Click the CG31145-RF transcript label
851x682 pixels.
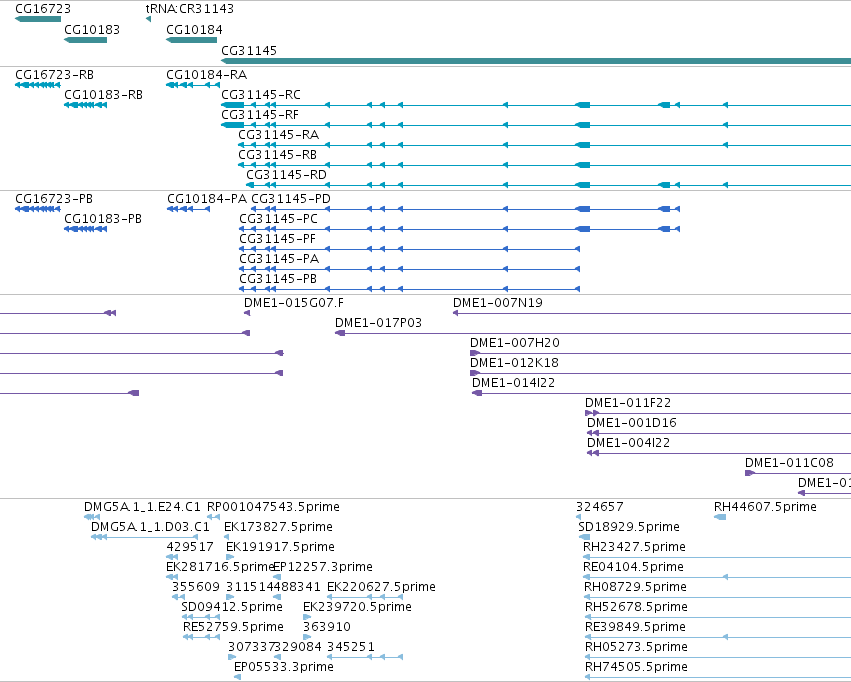tap(260, 114)
